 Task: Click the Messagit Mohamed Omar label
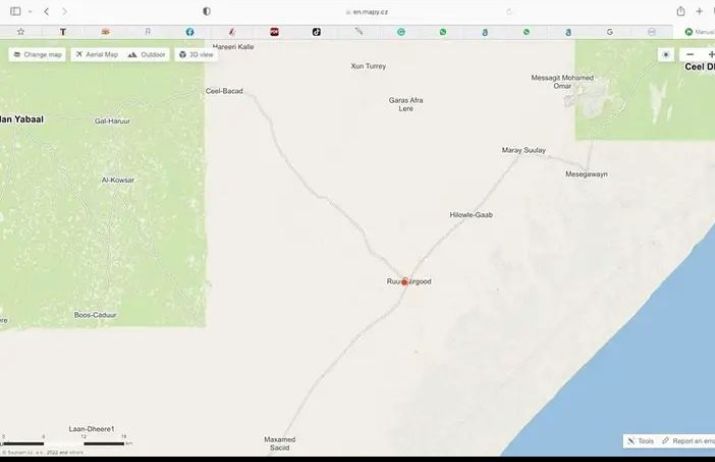pyautogui.click(x=562, y=82)
